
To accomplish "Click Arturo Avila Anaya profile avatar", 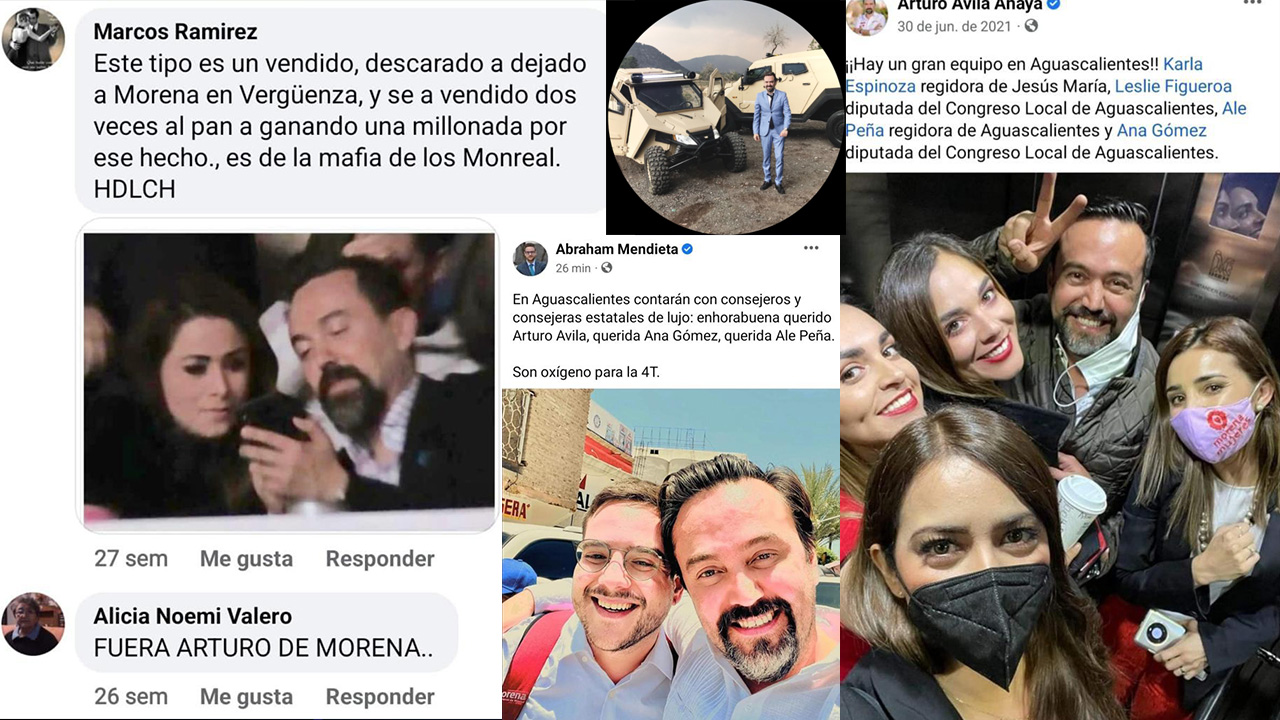I will point(867,16).
